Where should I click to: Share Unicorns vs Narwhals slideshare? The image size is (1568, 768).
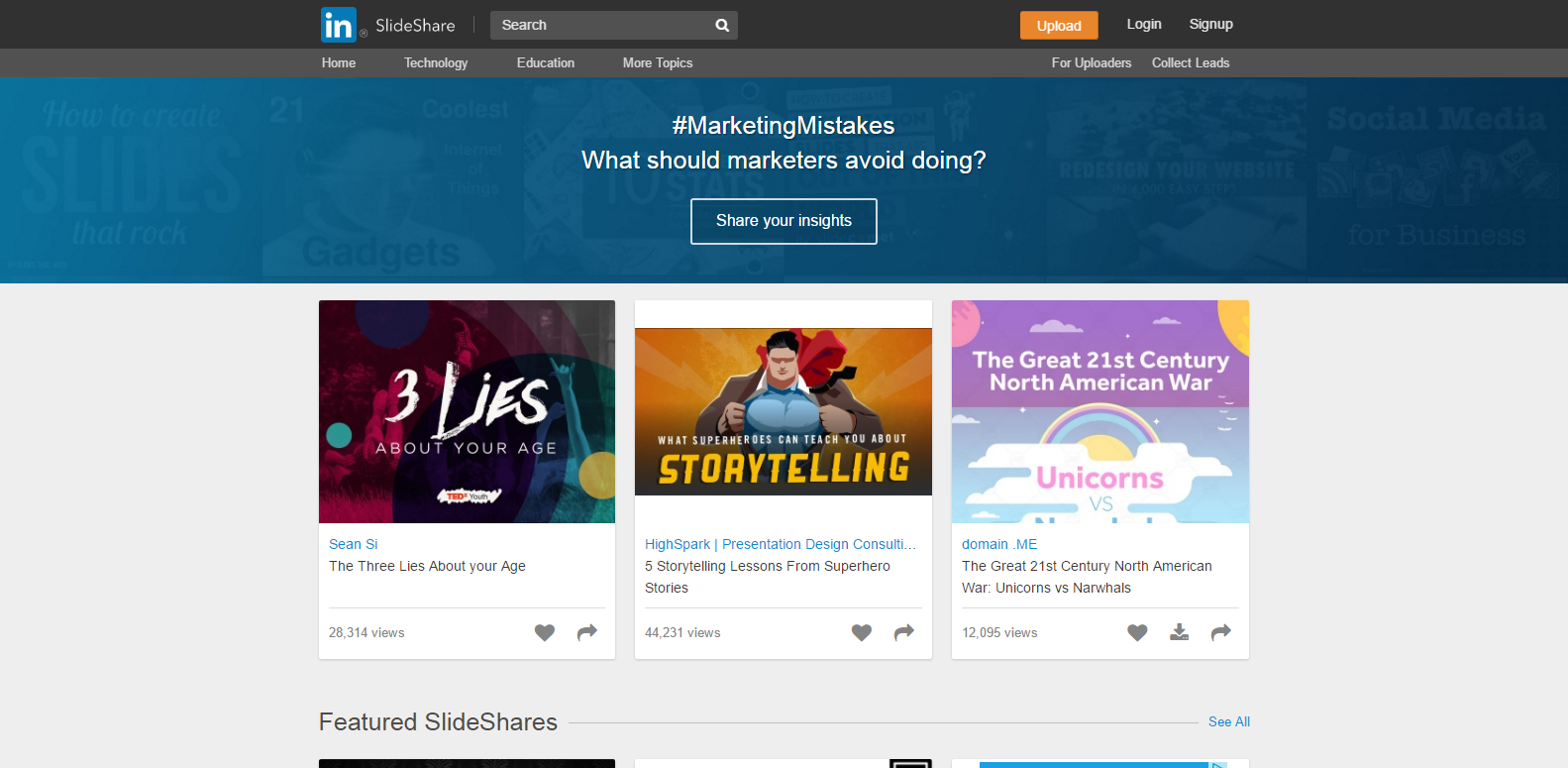[x=1221, y=632]
